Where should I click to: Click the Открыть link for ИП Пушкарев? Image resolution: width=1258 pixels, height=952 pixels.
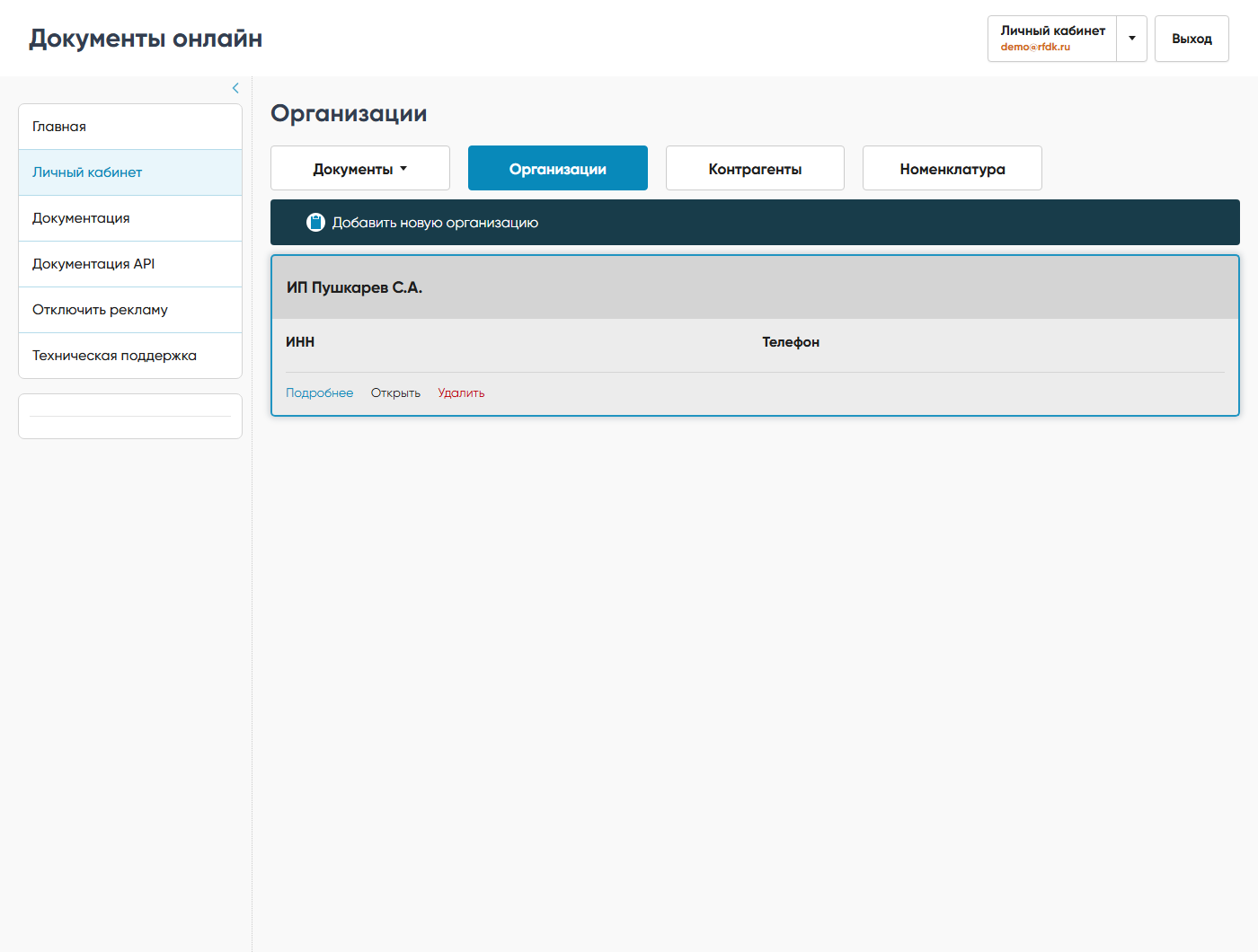395,393
